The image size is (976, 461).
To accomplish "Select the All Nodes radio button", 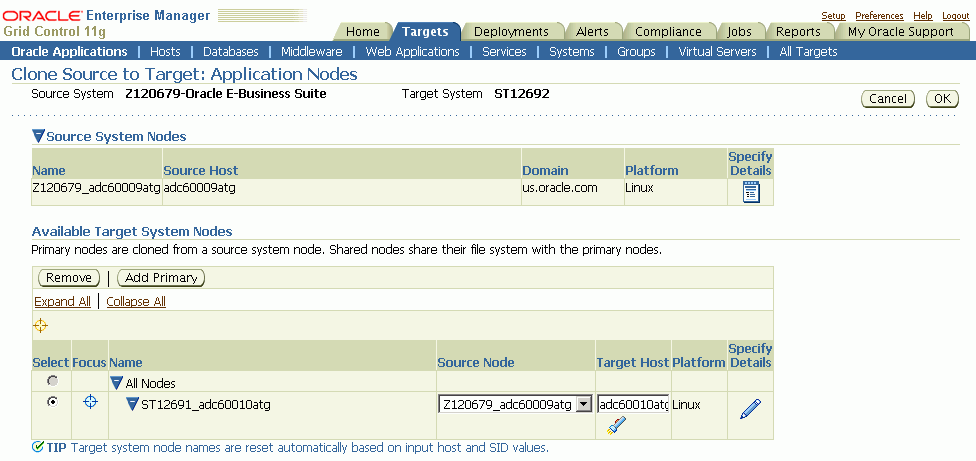I will [53, 381].
